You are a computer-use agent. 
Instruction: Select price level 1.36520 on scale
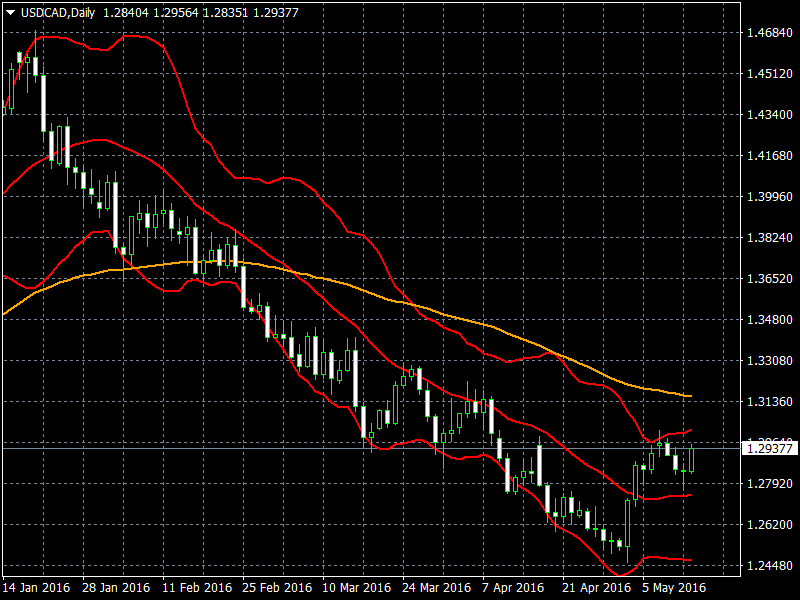pos(770,279)
